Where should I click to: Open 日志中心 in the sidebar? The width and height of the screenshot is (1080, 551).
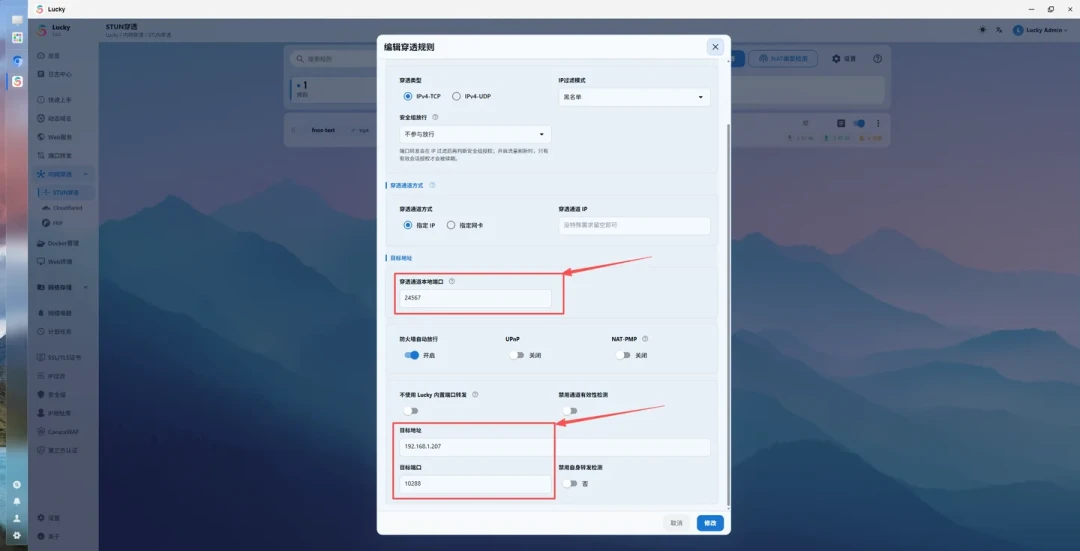[x=62, y=74]
